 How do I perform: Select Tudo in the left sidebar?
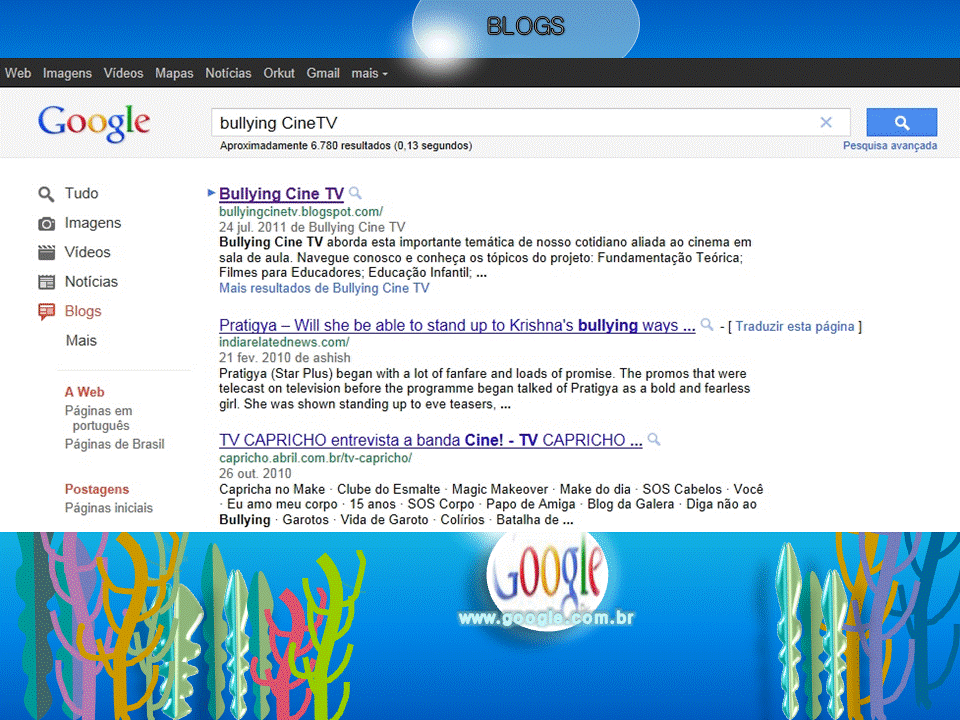coord(81,193)
